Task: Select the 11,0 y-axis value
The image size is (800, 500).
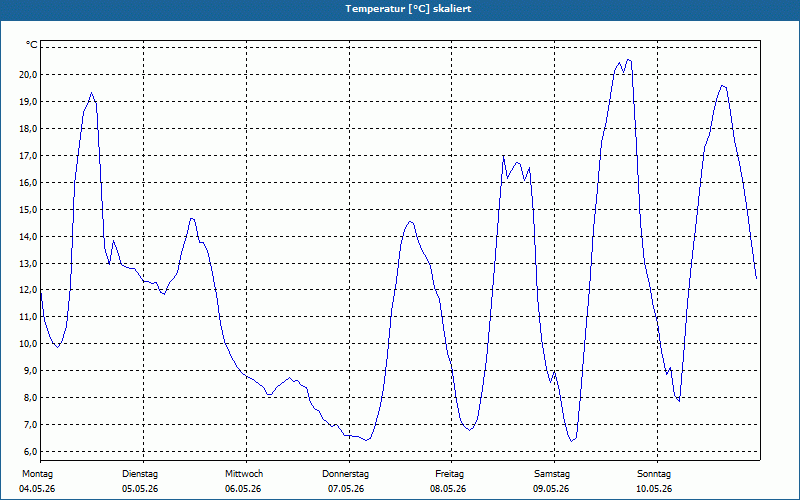Action: tap(29, 317)
